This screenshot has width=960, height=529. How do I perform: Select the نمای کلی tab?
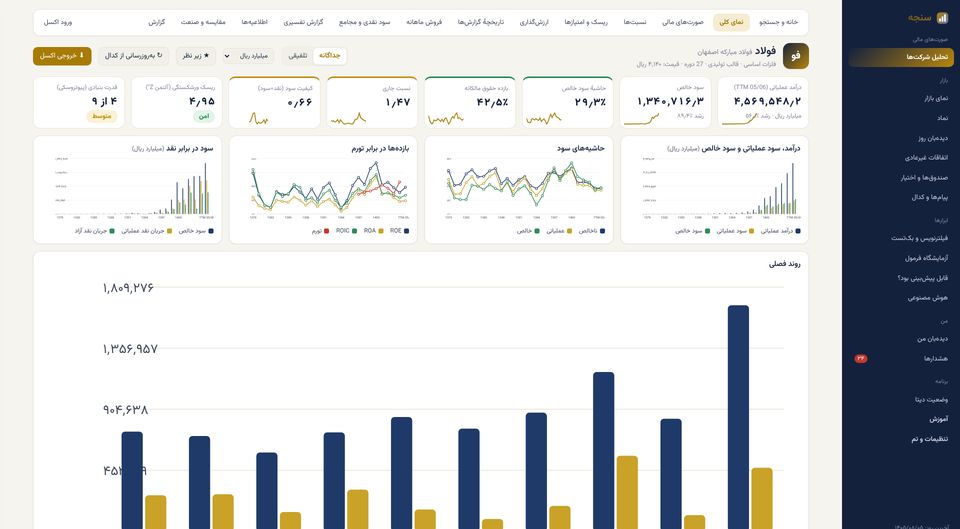tap(731, 22)
